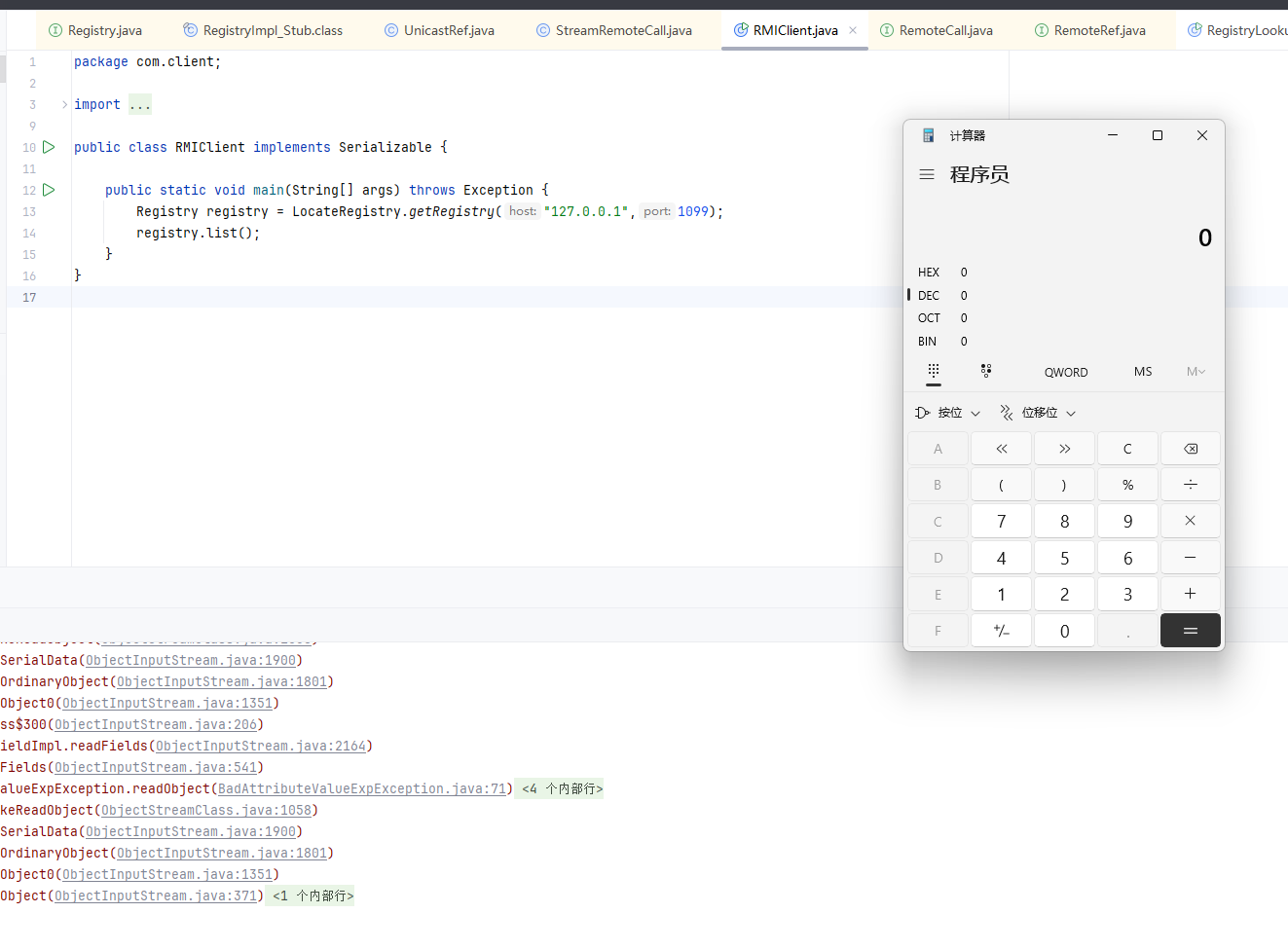
Task: Click digit 8 on calculator keypad
Action: (x=1064, y=521)
